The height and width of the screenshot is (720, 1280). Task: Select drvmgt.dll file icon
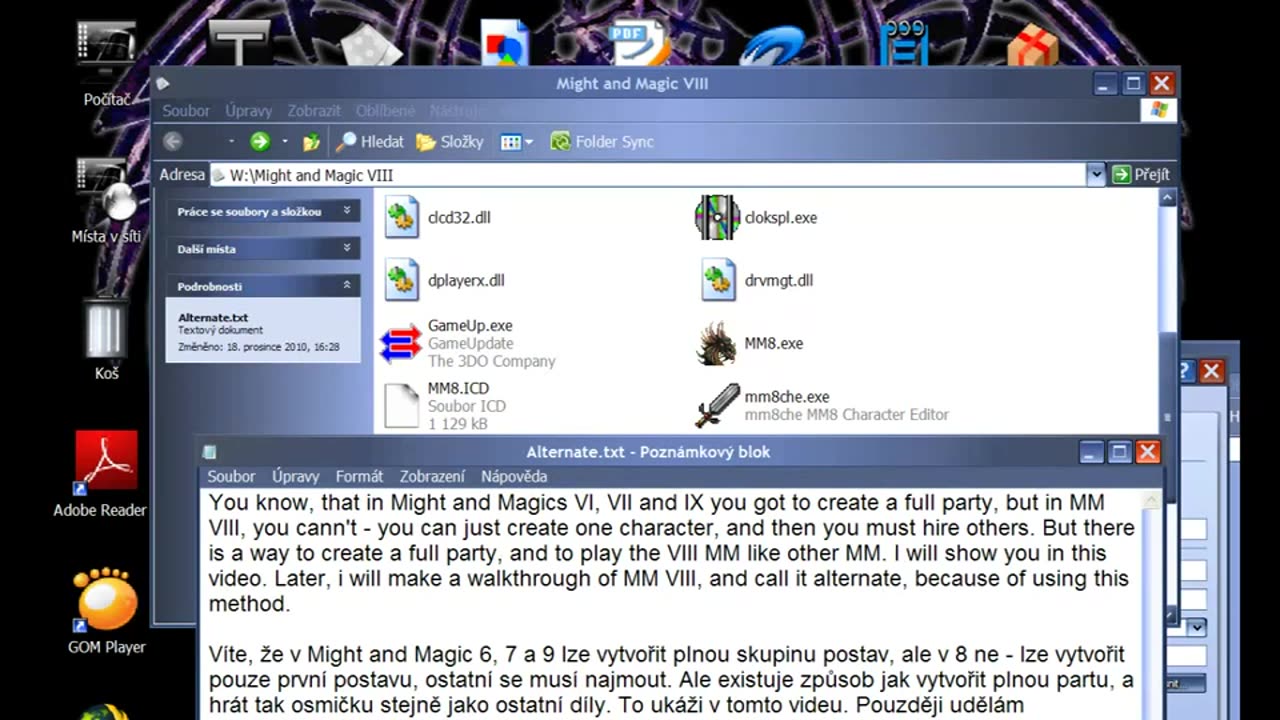pos(718,281)
